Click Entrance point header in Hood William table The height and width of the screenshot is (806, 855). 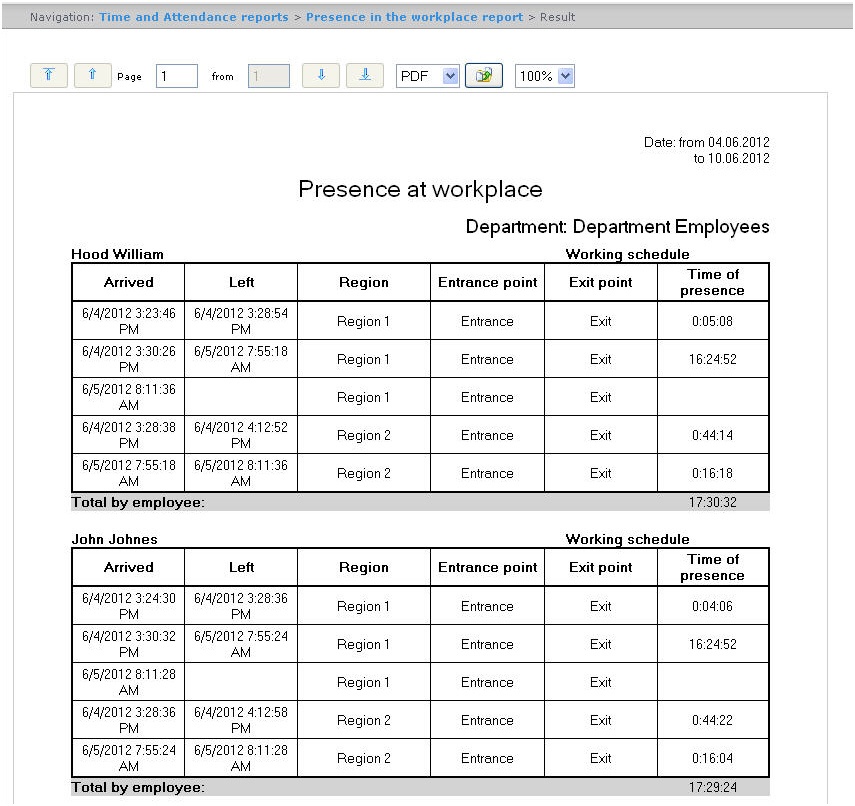click(487, 282)
